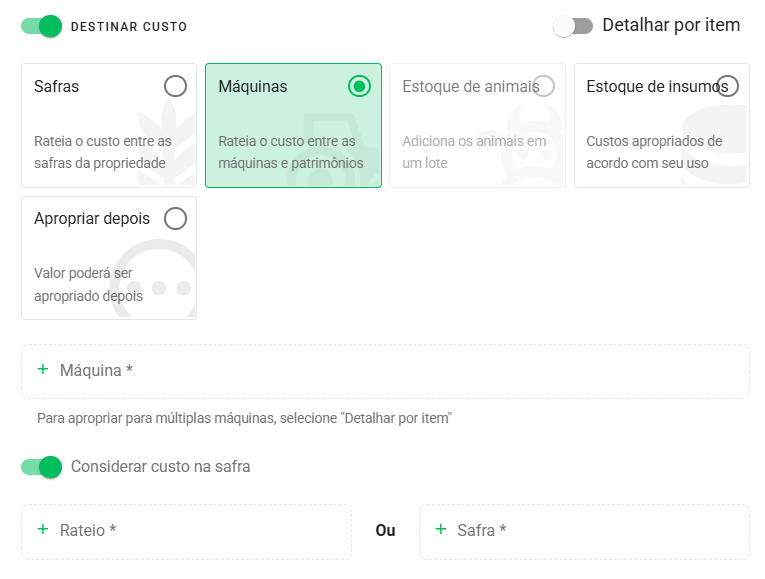This screenshot has width=765, height=579.
Task: Click the Estoque de insumos card title
Action: tap(657, 86)
